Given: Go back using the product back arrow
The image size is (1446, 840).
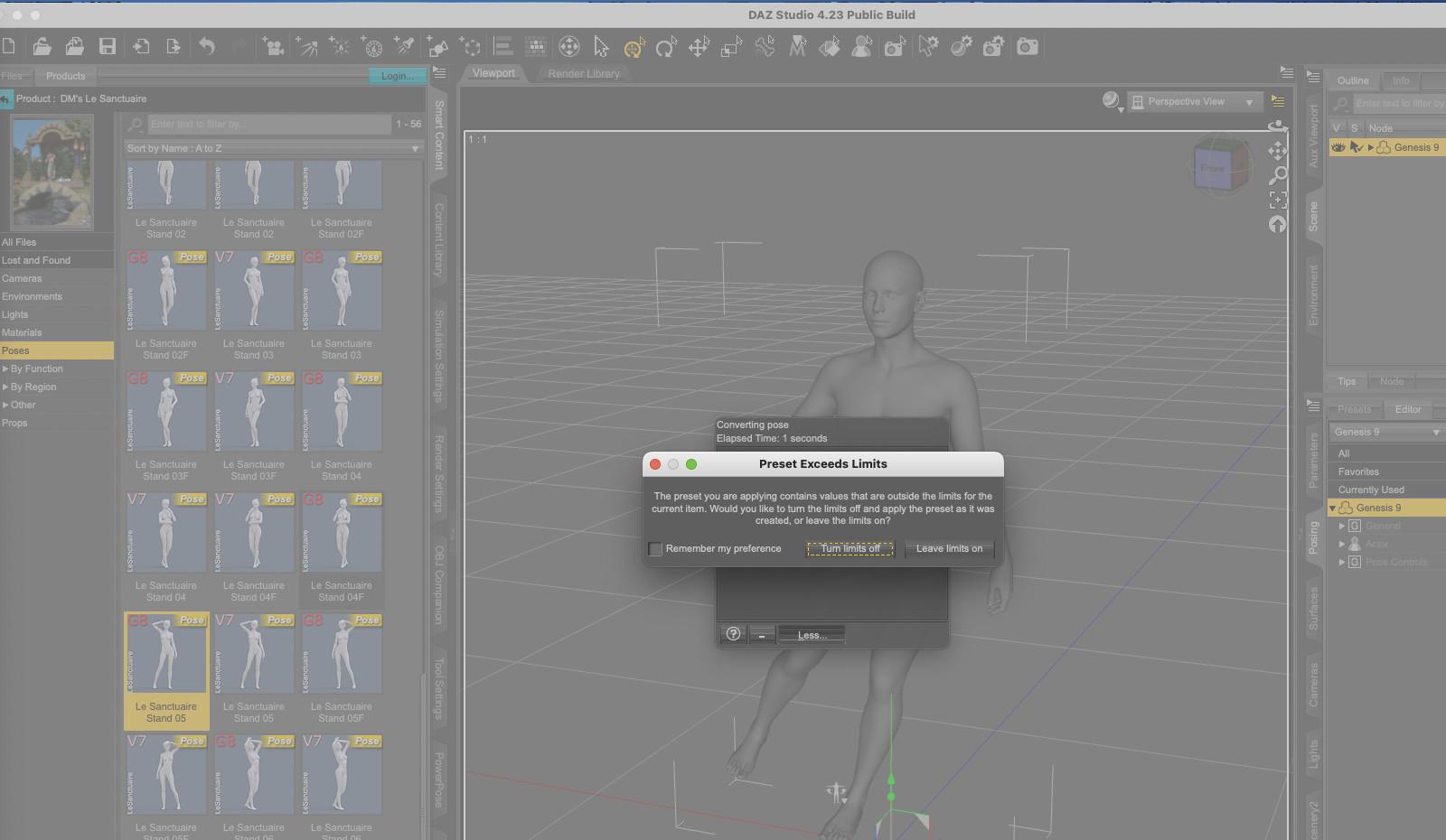Looking at the screenshot, I should [6, 98].
